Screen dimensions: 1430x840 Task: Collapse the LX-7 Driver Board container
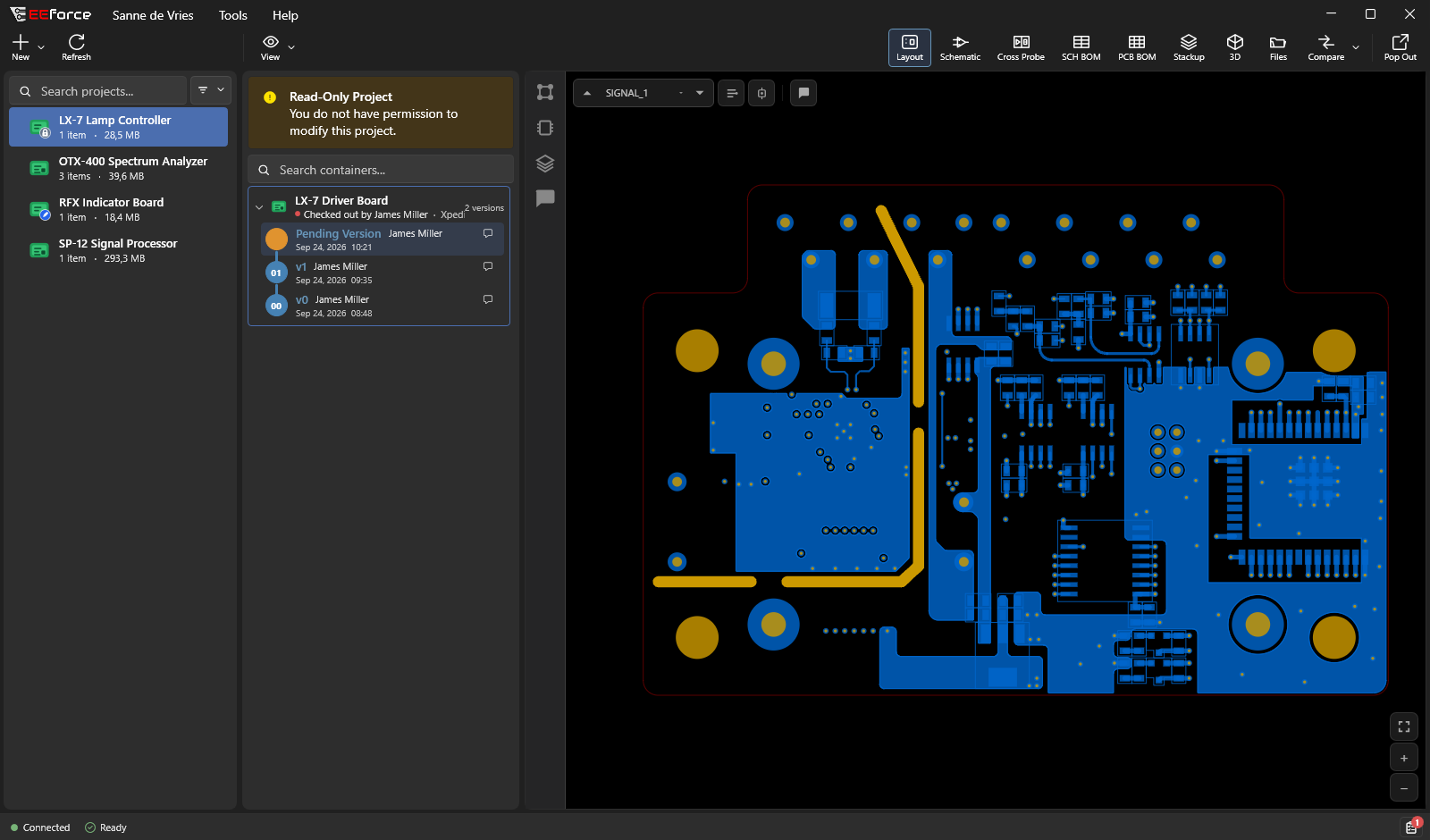click(259, 207)
